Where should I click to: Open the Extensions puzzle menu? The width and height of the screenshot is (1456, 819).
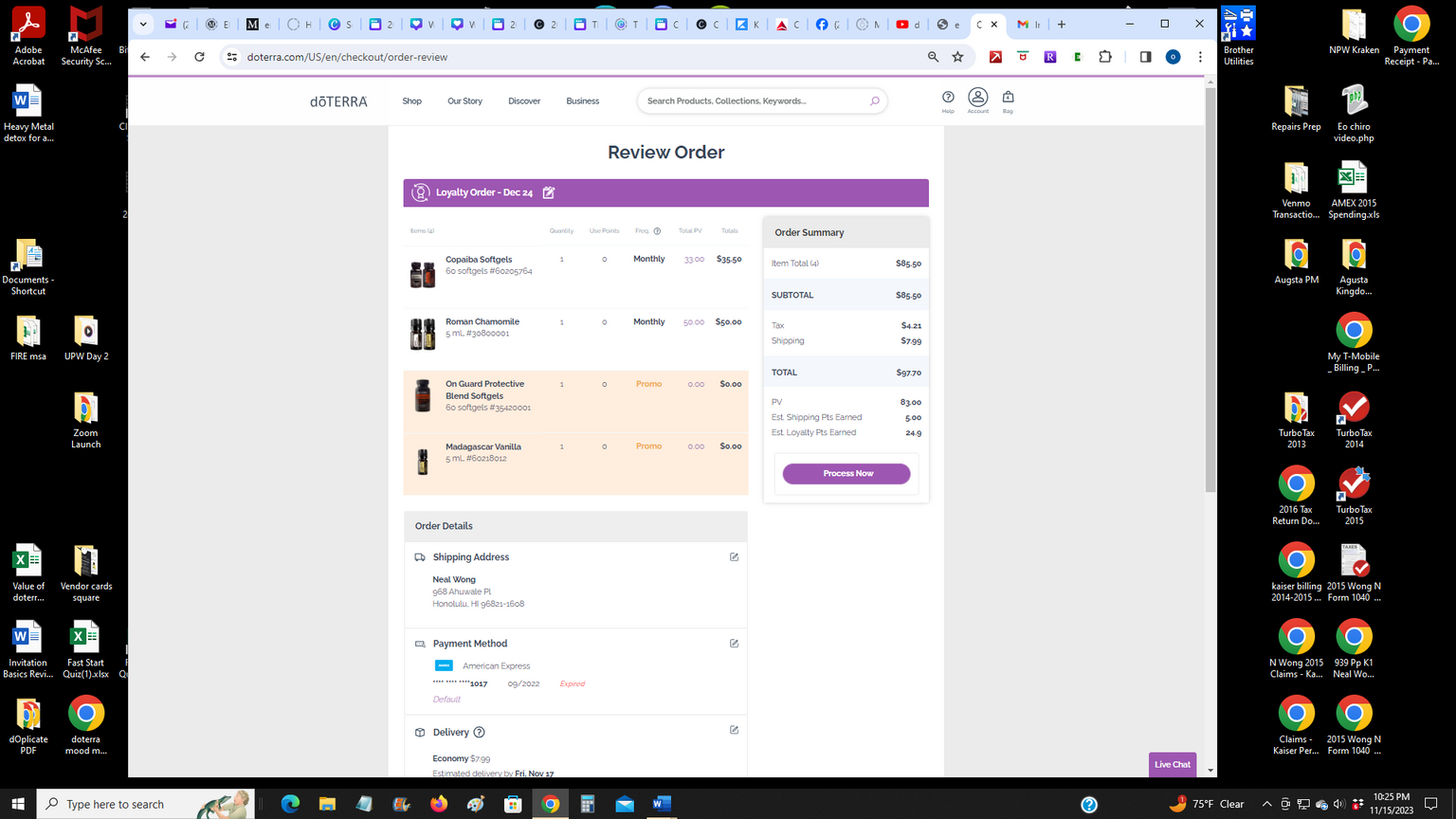pos(1105,57)
